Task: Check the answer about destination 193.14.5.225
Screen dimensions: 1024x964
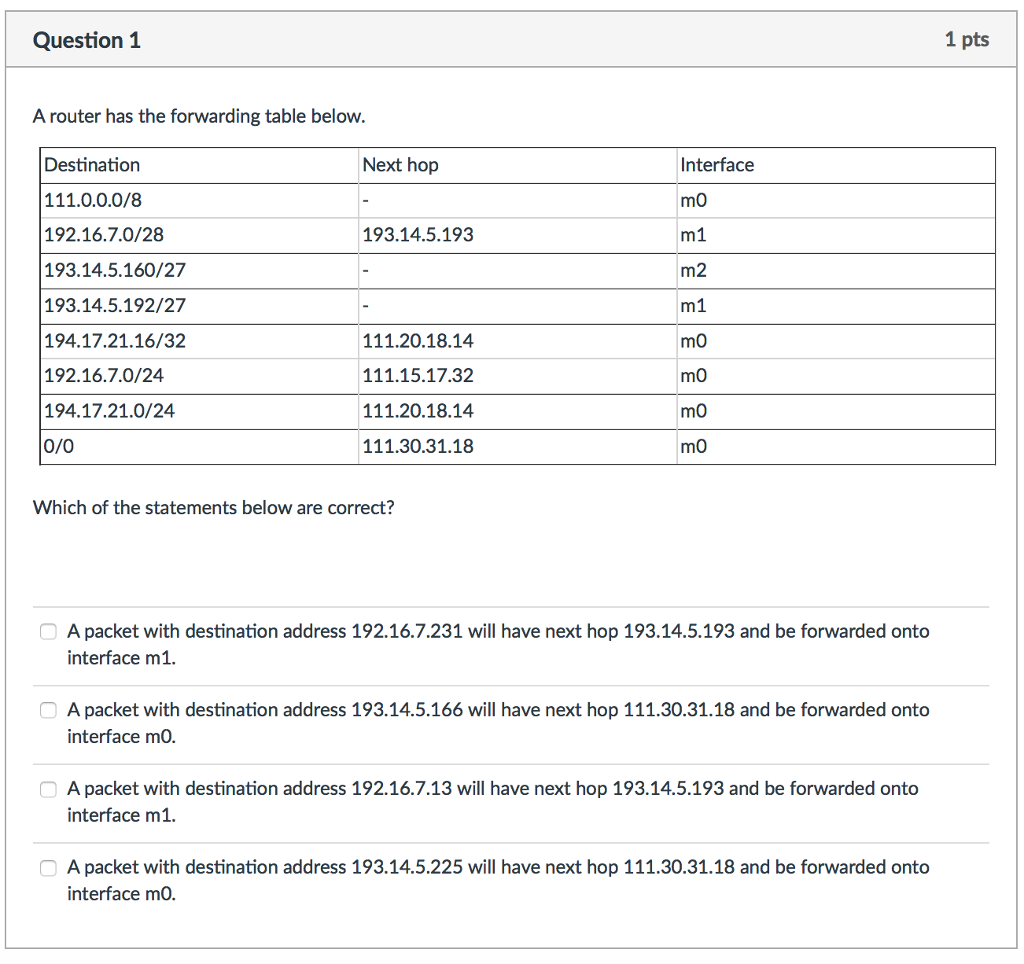Action: [x=48, y=868]
